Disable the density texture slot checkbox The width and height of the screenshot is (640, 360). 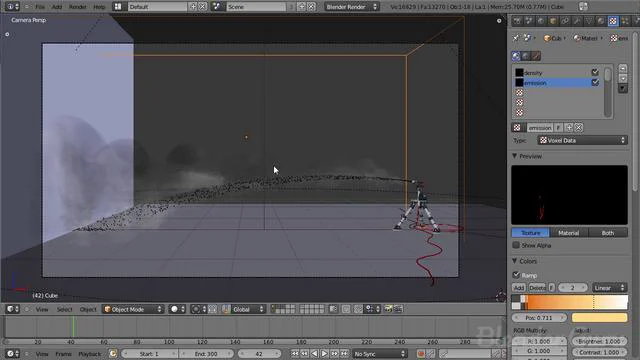click(x=595, y=72)
